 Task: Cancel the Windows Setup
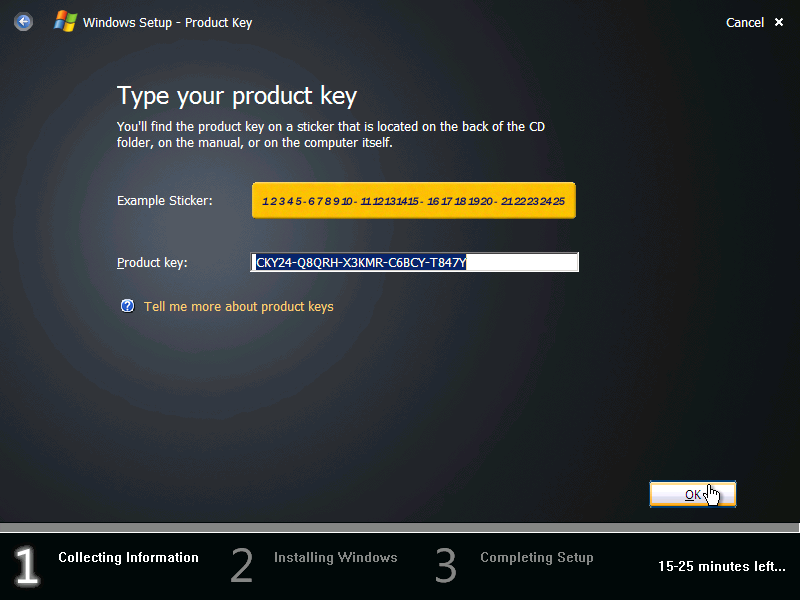point(744,22)
